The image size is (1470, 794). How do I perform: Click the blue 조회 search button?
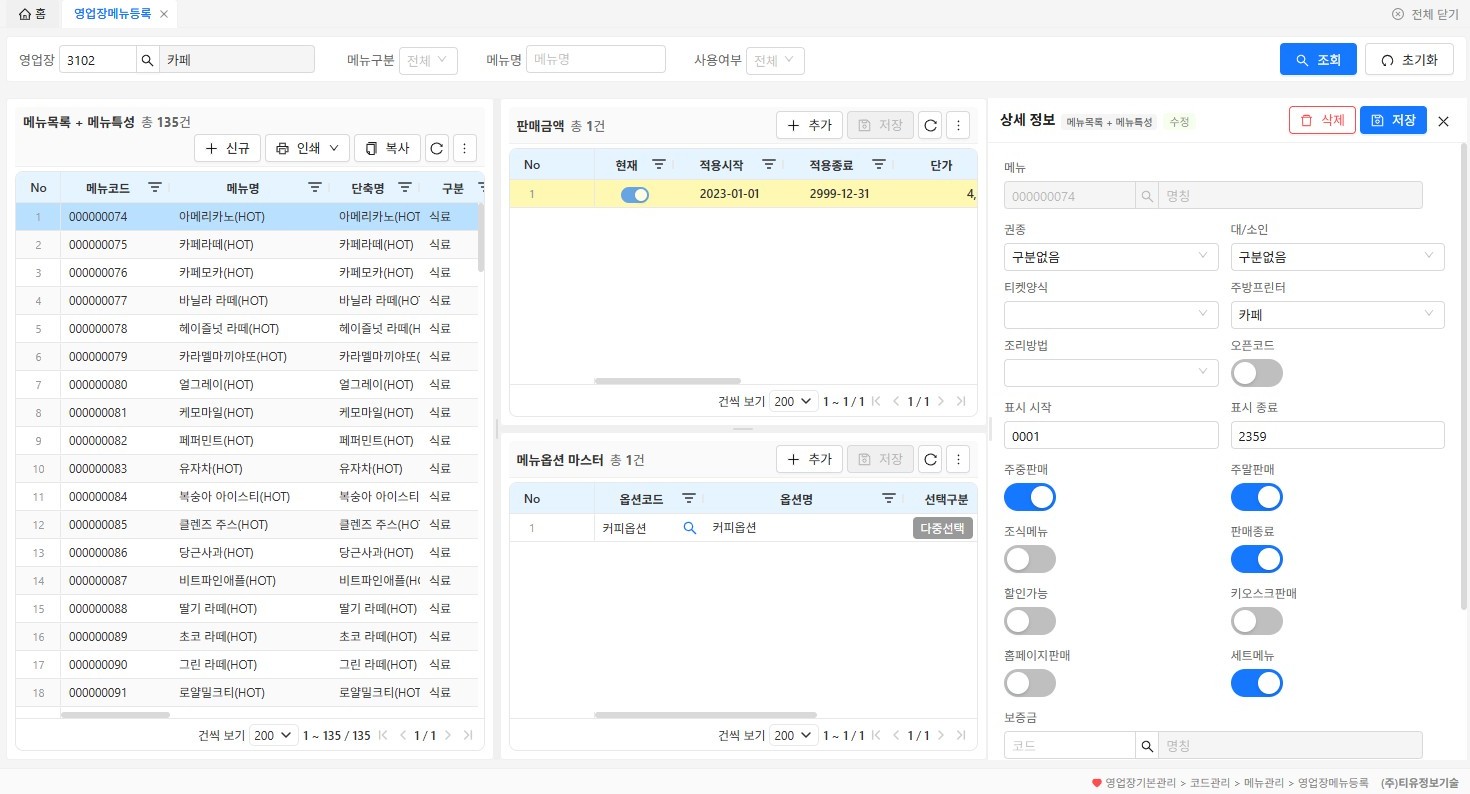click(1318, 59)
